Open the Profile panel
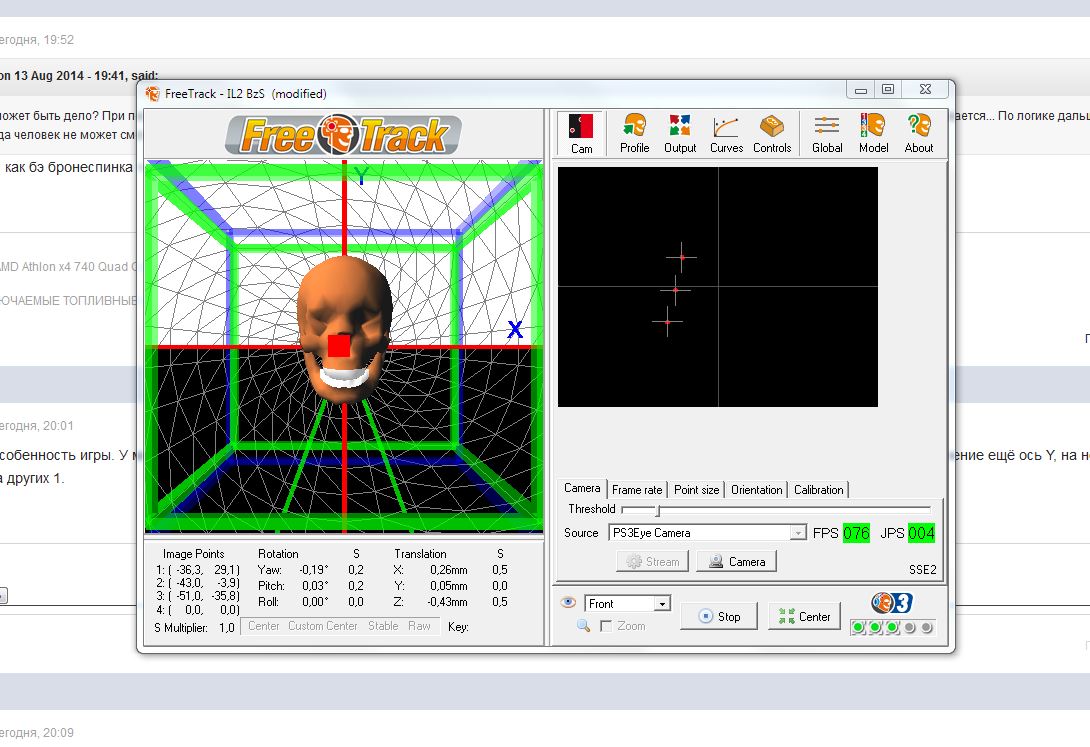The image size is (1090, 747). (634, 133)
